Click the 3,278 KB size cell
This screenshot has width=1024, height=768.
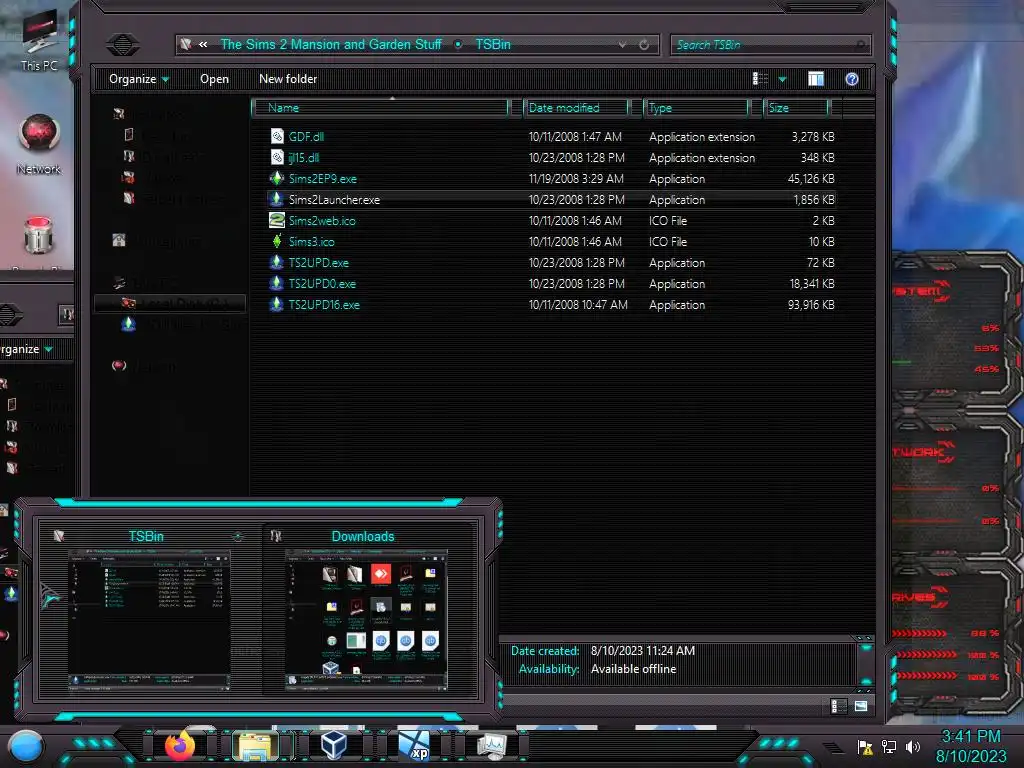pos(813,136)
